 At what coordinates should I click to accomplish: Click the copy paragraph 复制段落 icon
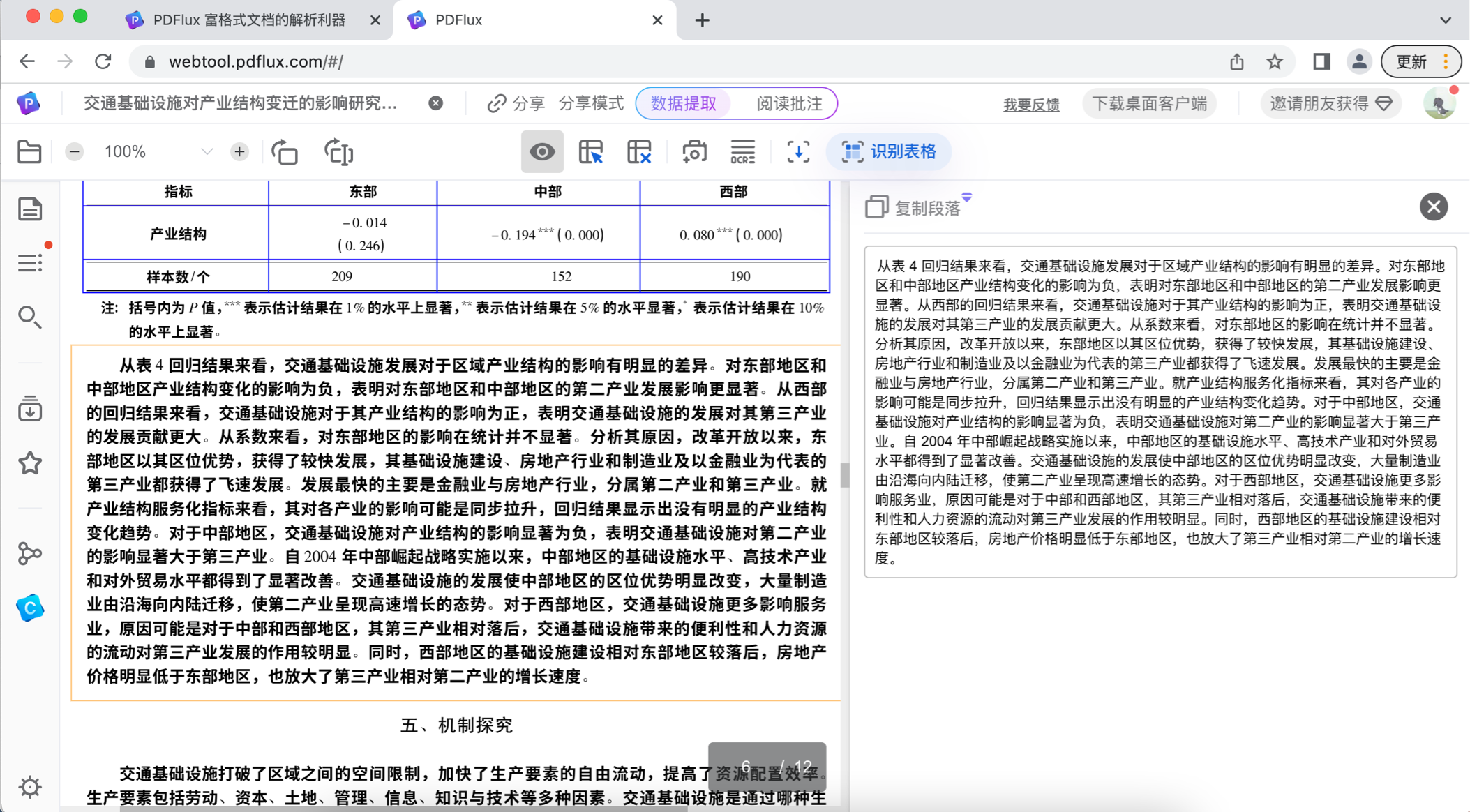point(876,206)
